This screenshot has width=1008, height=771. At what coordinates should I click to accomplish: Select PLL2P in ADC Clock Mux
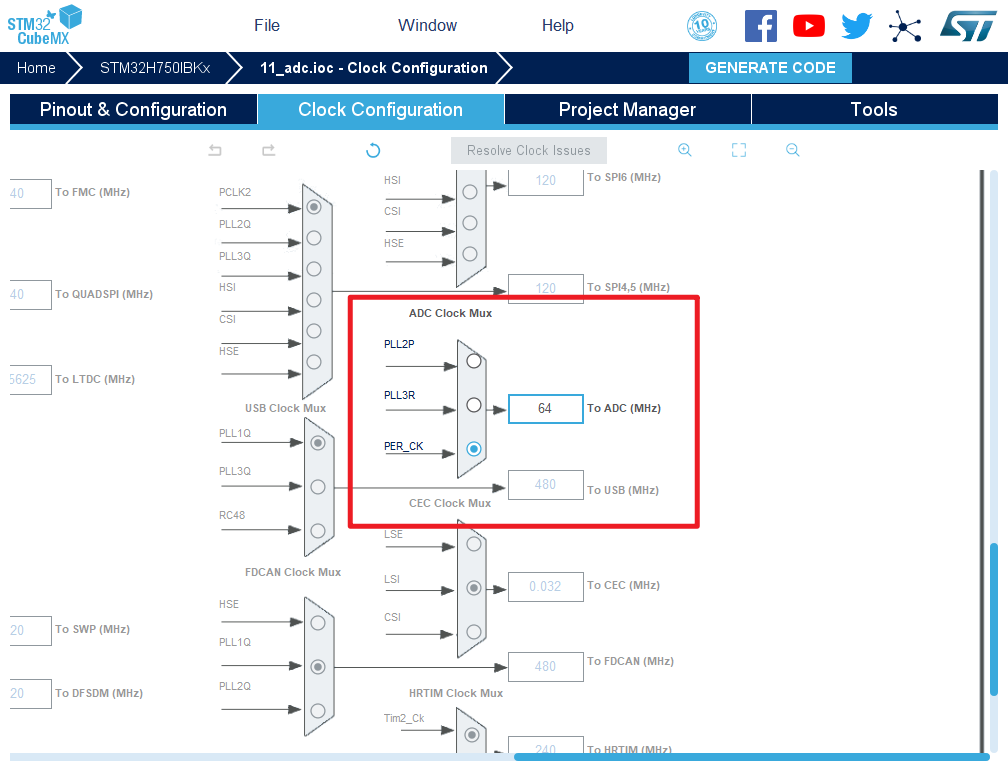[x=474, y=361]
